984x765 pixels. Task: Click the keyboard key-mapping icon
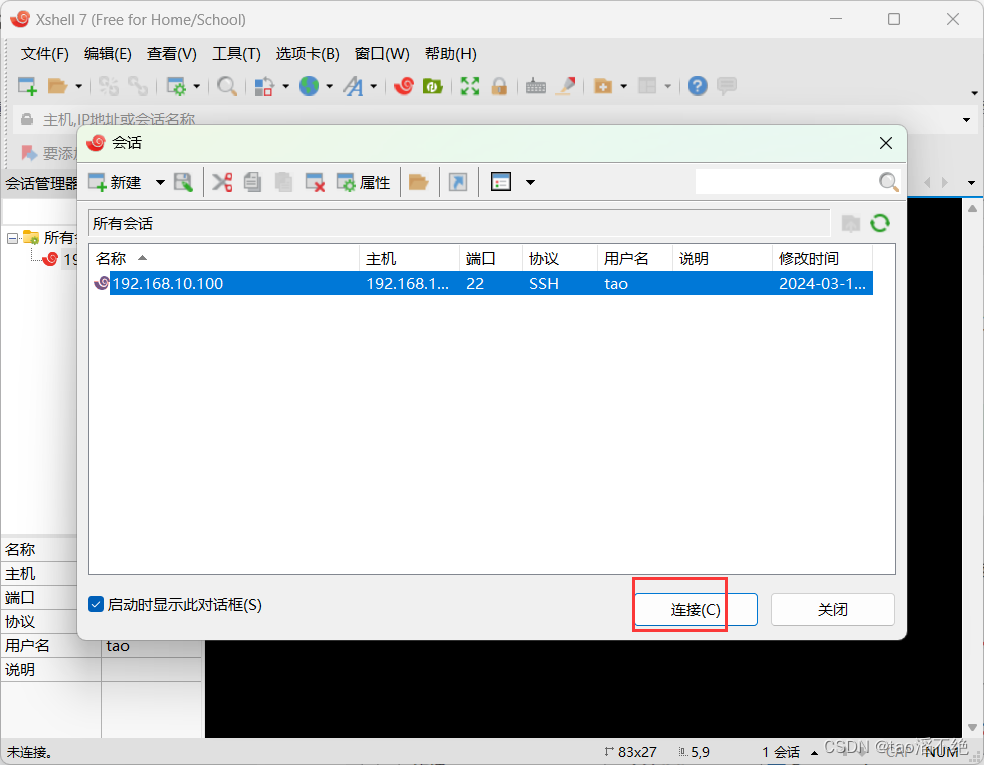535,86
